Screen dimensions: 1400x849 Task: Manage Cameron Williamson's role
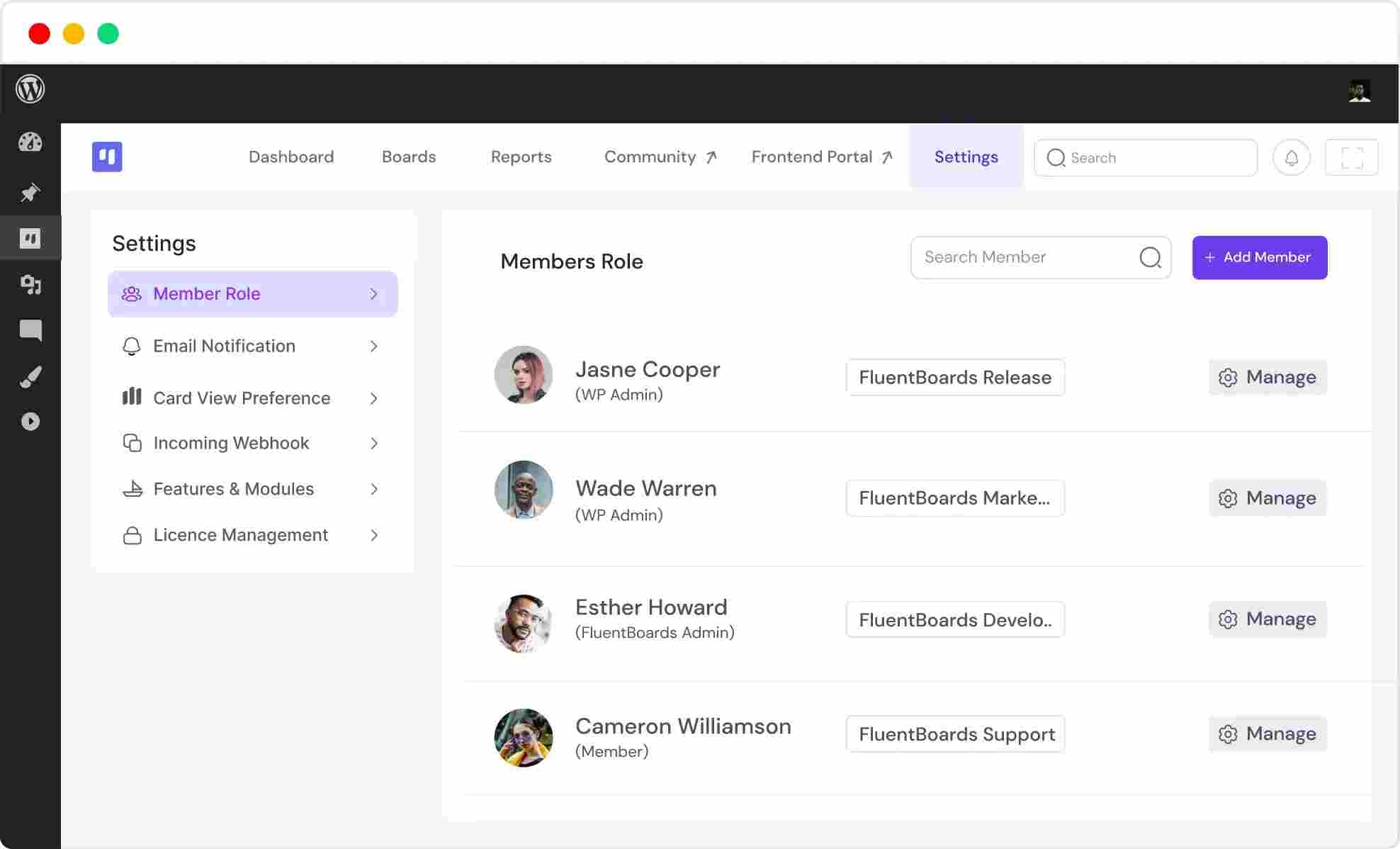(x=1268, y=734)
